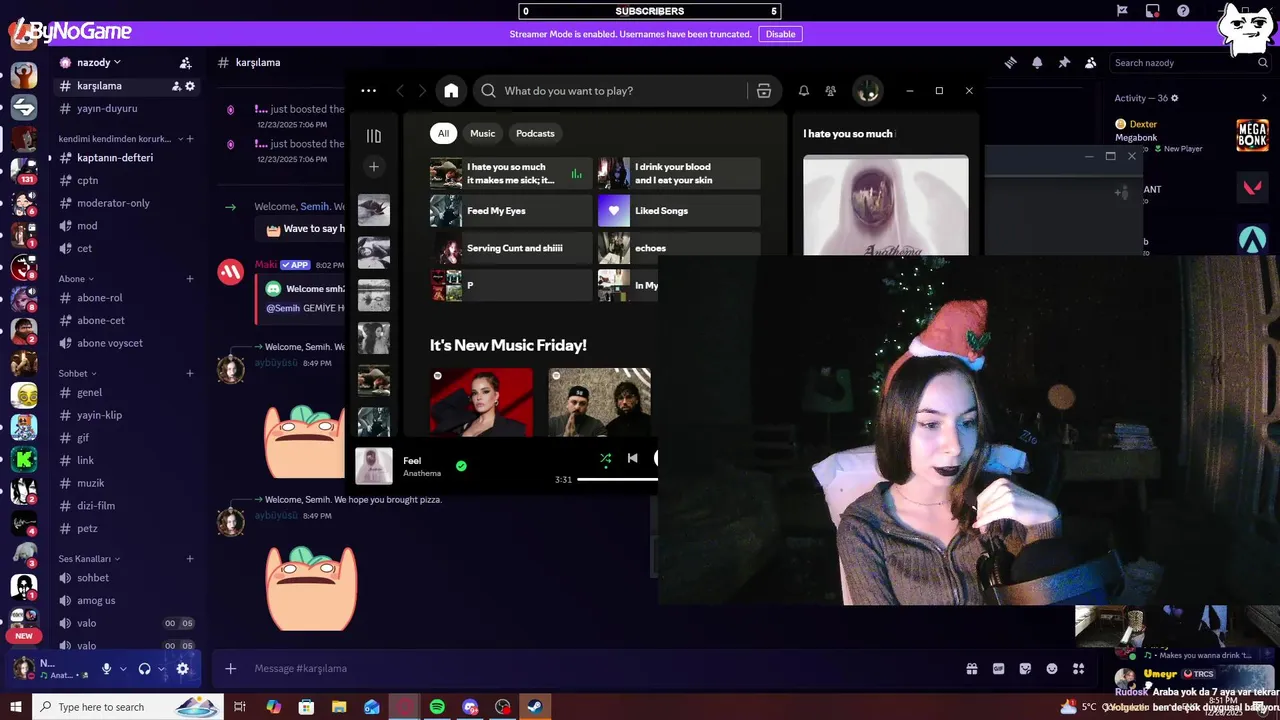Go back in Spotify navigation
Viewport: 1280px width, 720px height.
point(400,91)
